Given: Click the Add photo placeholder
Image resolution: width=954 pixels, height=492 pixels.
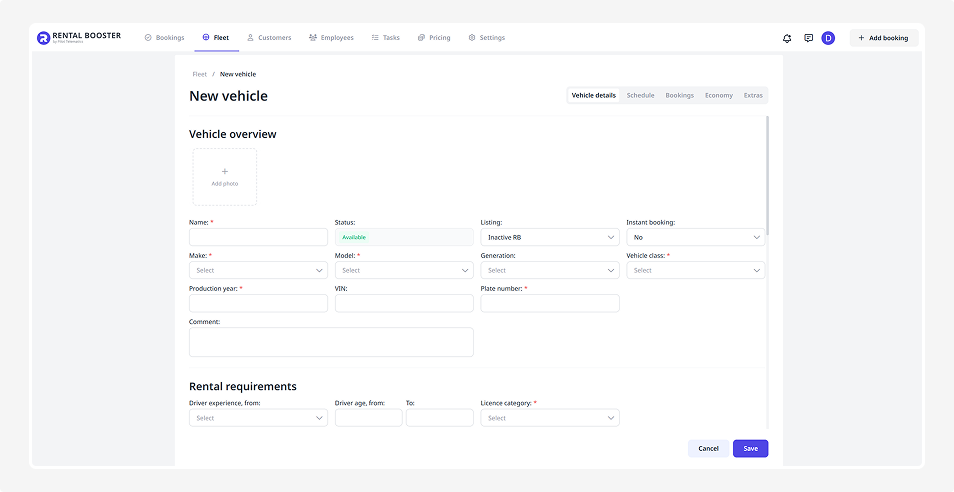Looking at the screenshot, I should coord(224,177).
